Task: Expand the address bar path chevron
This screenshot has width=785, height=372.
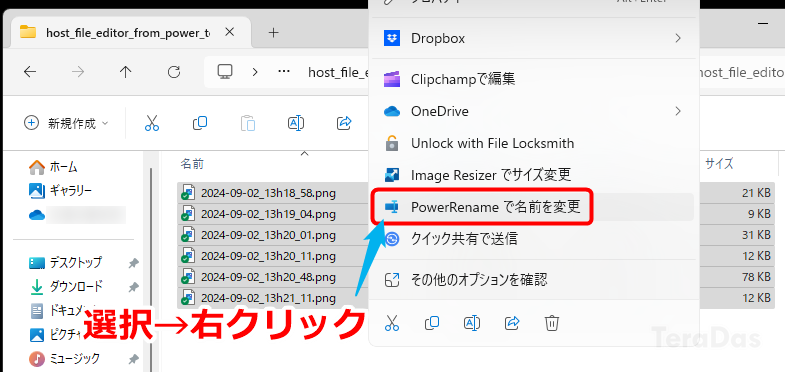Action: (x=255, y=72)
